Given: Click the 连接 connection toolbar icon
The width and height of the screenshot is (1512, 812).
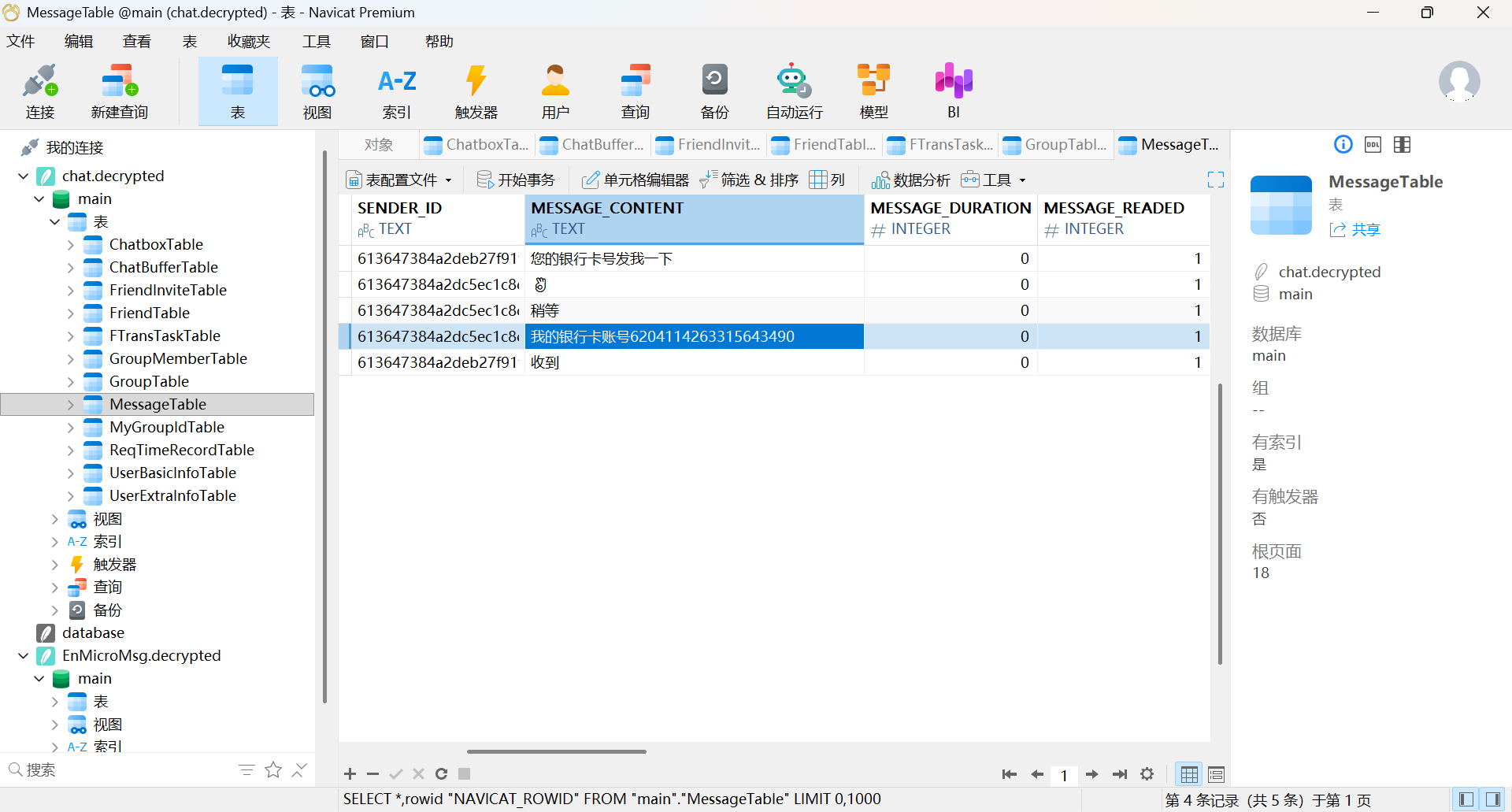Looking at the screenshot, I should (39, 91).
